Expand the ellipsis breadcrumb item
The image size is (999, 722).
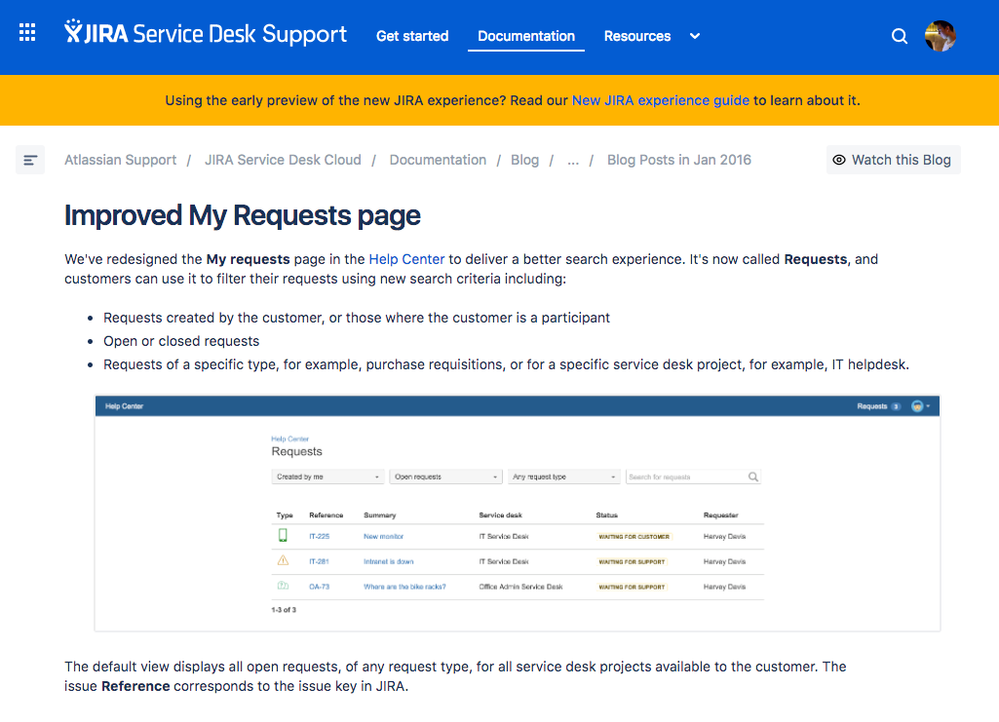(x=573, y=160)
